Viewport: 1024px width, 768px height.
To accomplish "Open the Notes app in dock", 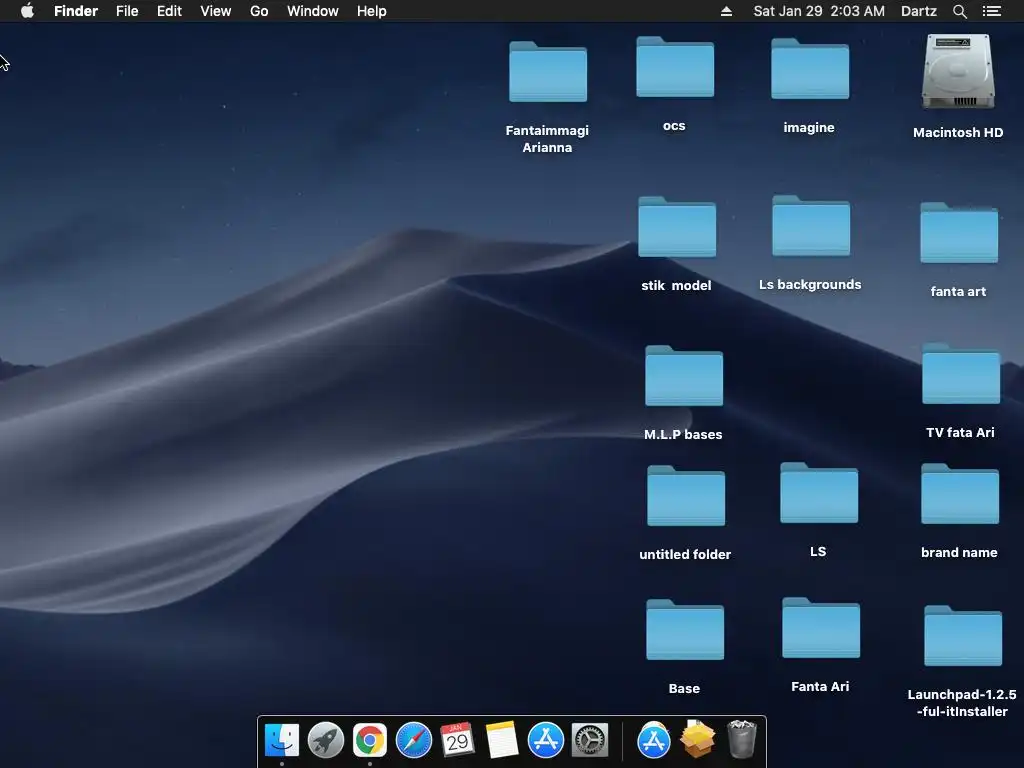I will tap(502, 741).
